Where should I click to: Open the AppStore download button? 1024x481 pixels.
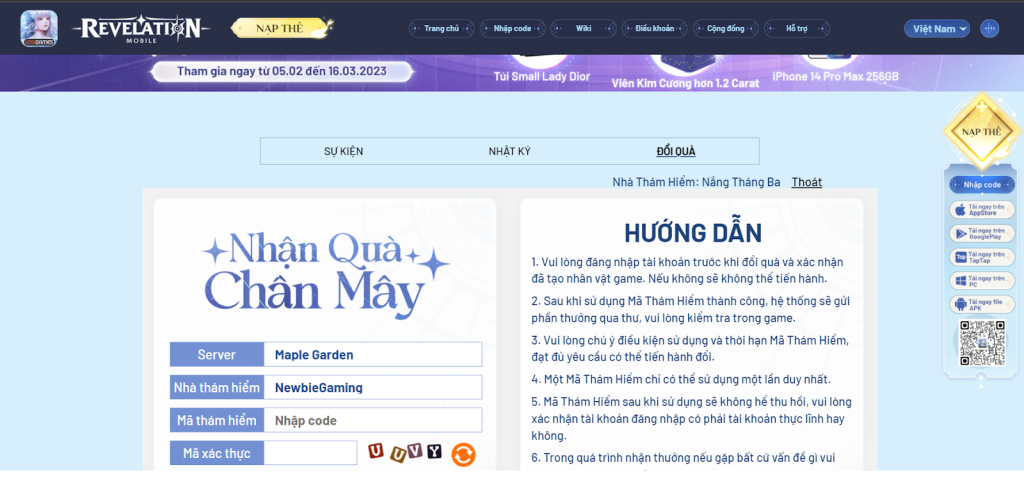point(981,209)
